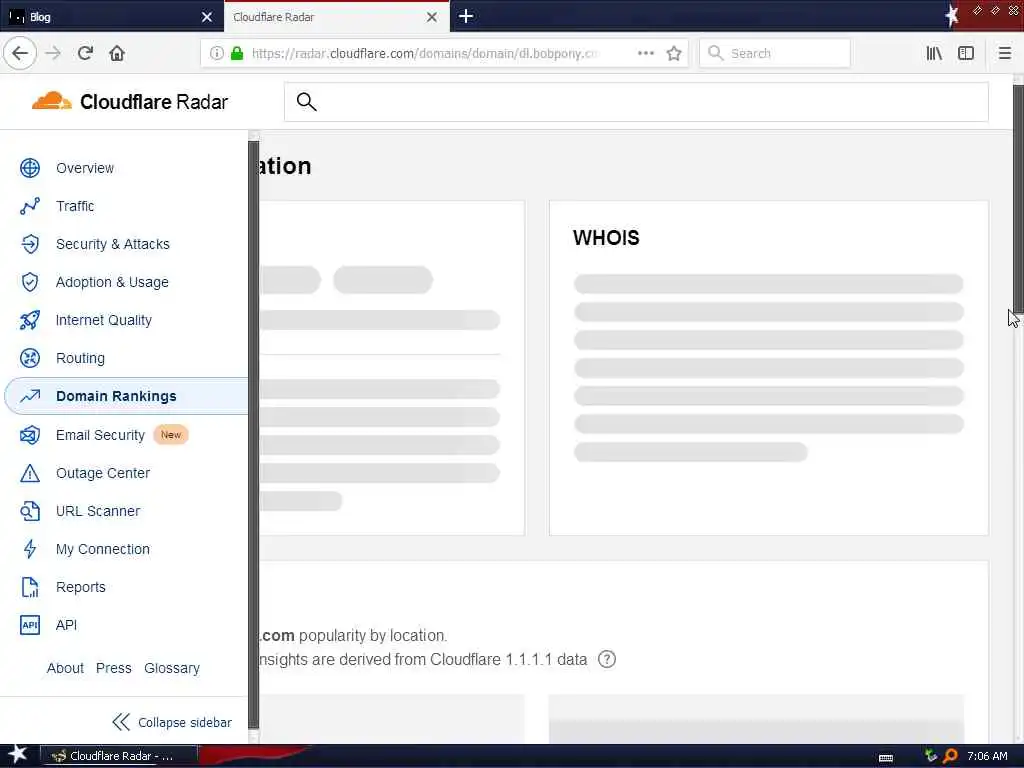
Task: Click the Email Security envelope icon
Action: (x=30, y=435)
